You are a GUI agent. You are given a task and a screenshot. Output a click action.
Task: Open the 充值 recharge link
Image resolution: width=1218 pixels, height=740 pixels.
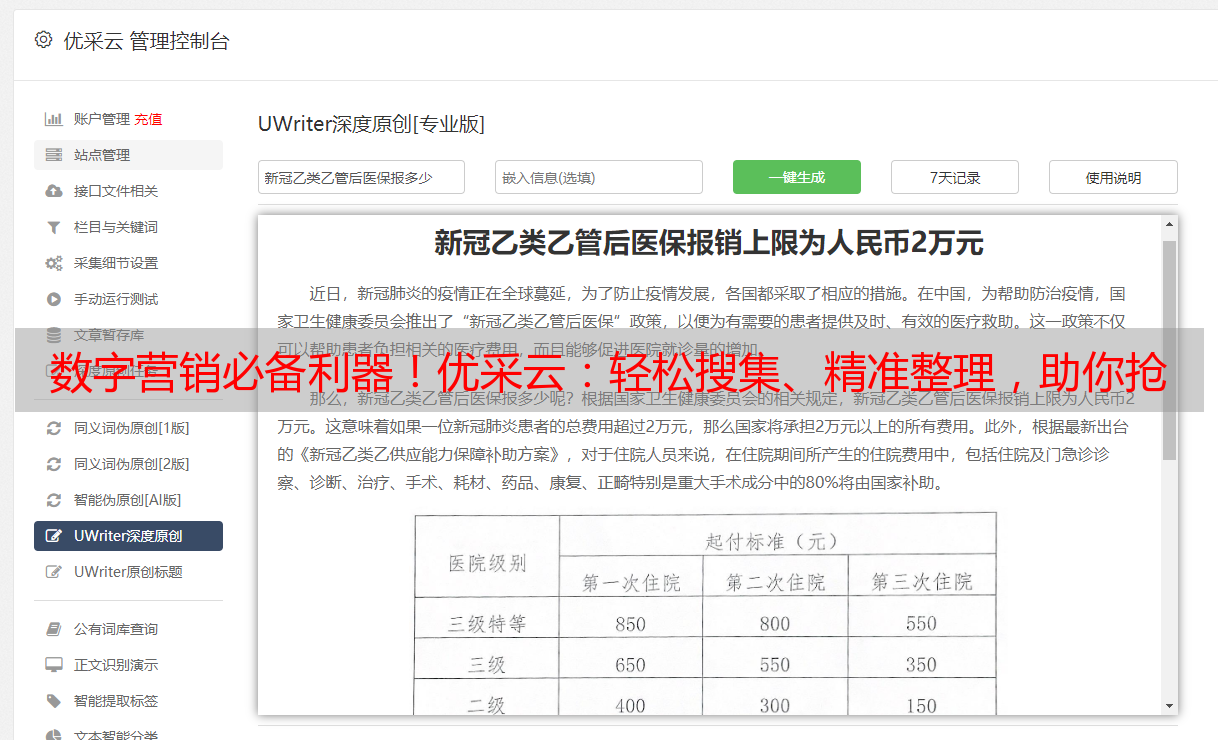pos(148,119)
